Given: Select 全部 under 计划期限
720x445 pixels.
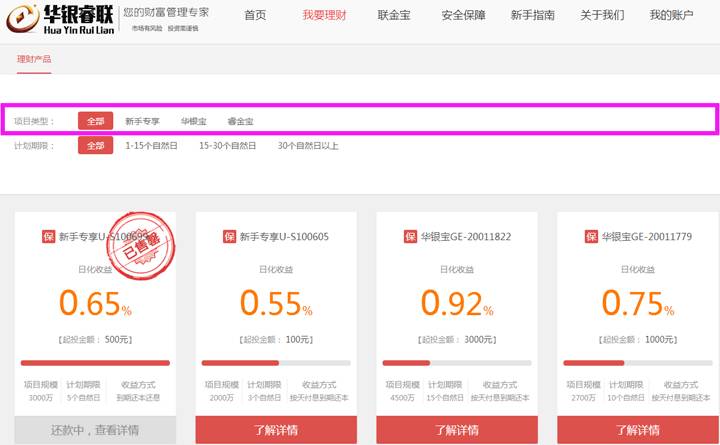Looking at the screenshot, I should tap(96, 146).
